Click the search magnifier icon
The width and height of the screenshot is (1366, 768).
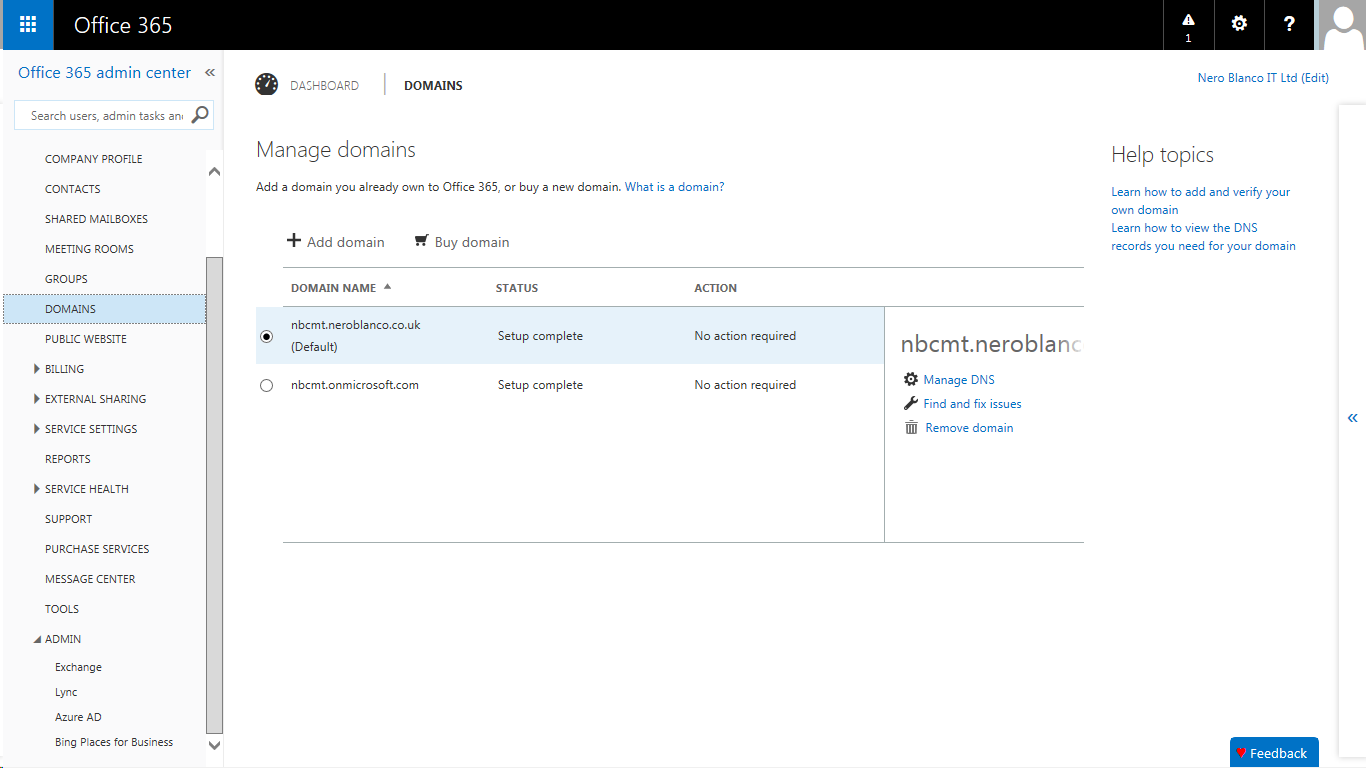tap(200, 115)
